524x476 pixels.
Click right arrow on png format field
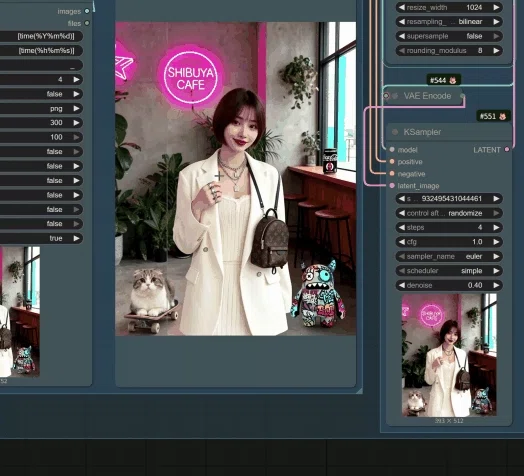tap(77, 108)
